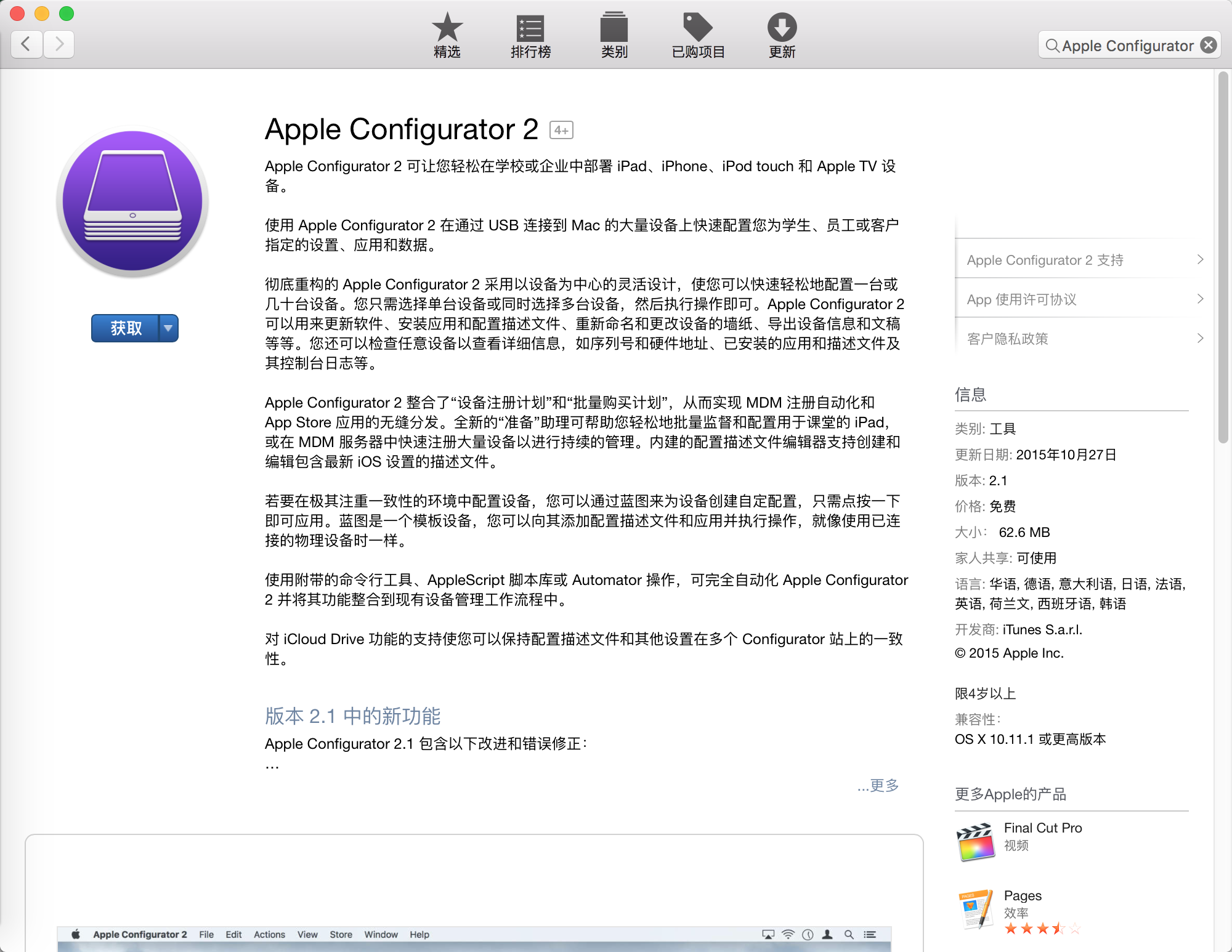Click the 版本 2.1 中的新功能 heading link

click(352, 716)
